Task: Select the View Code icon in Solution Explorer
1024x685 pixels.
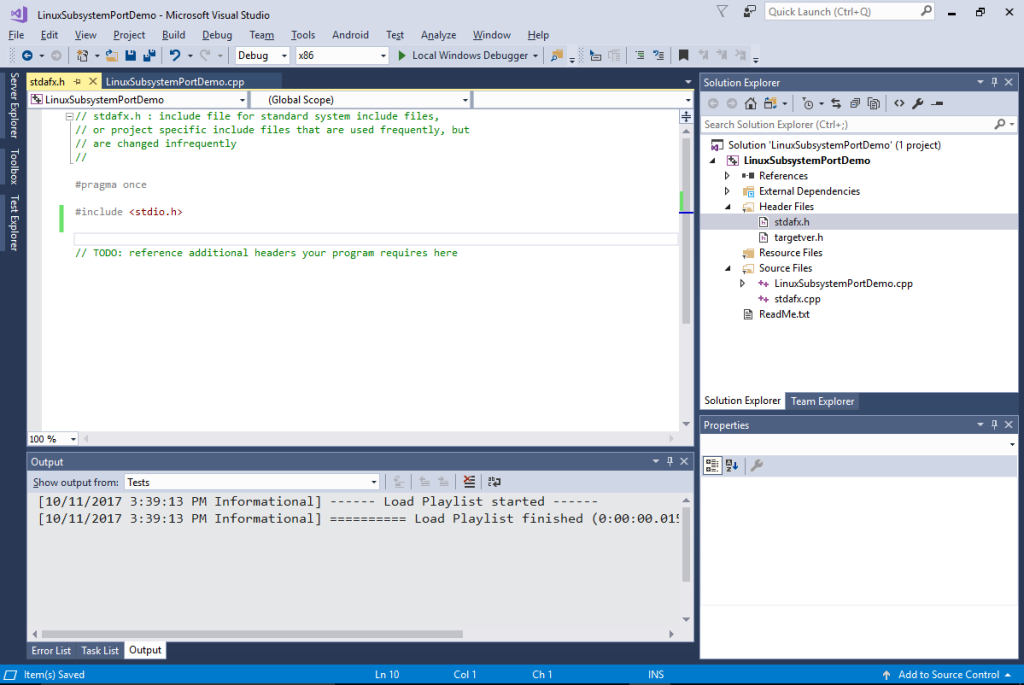Action: [898, 103]
